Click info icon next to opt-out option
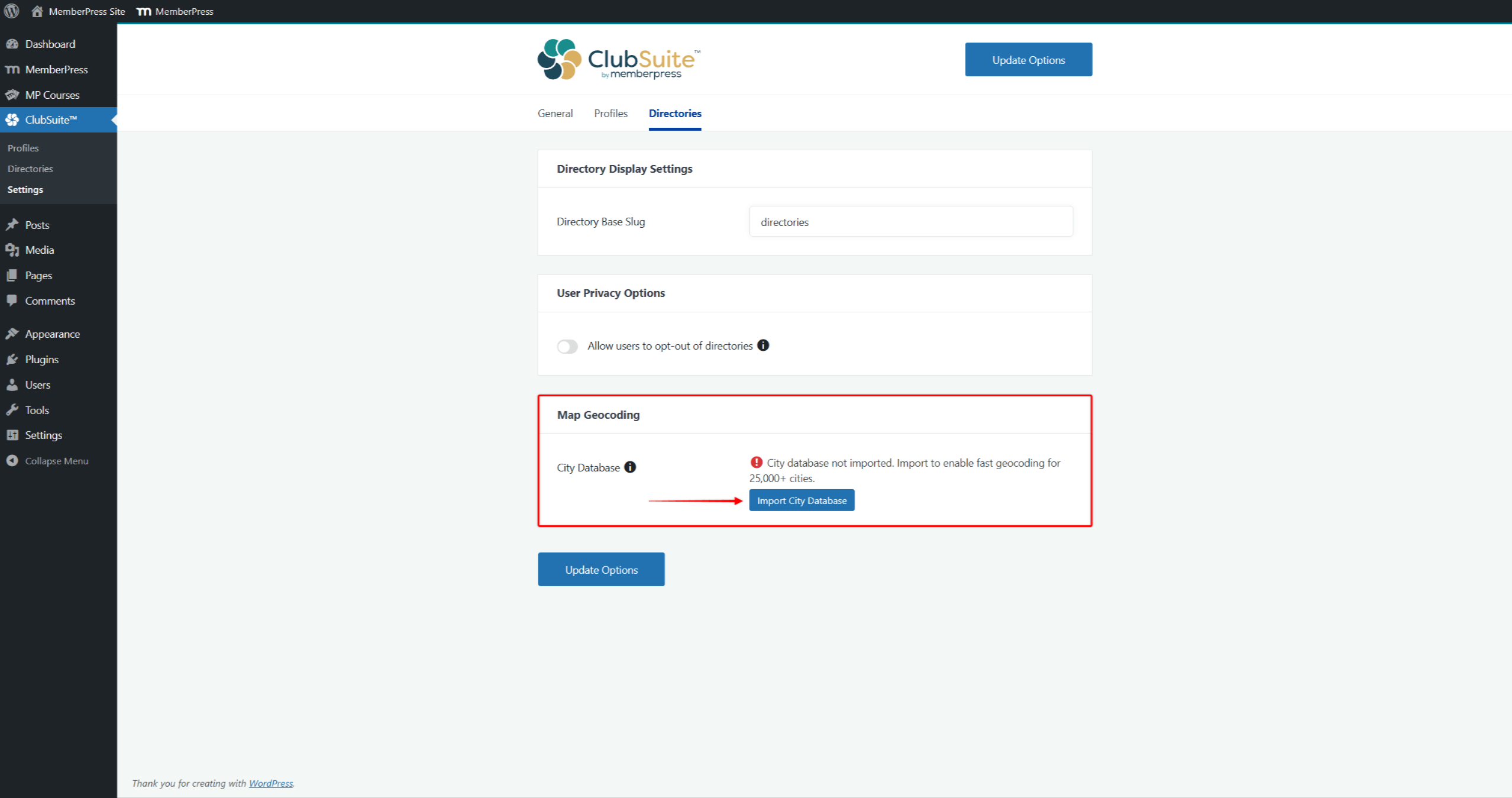Screen dimensions: 1512x798 coord(763,345)
